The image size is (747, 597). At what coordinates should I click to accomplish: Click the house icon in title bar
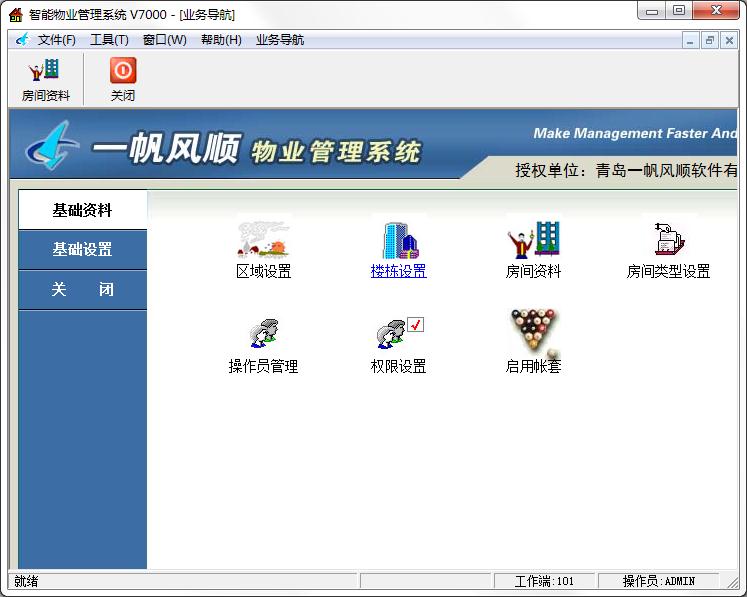(x=16, y=14)
